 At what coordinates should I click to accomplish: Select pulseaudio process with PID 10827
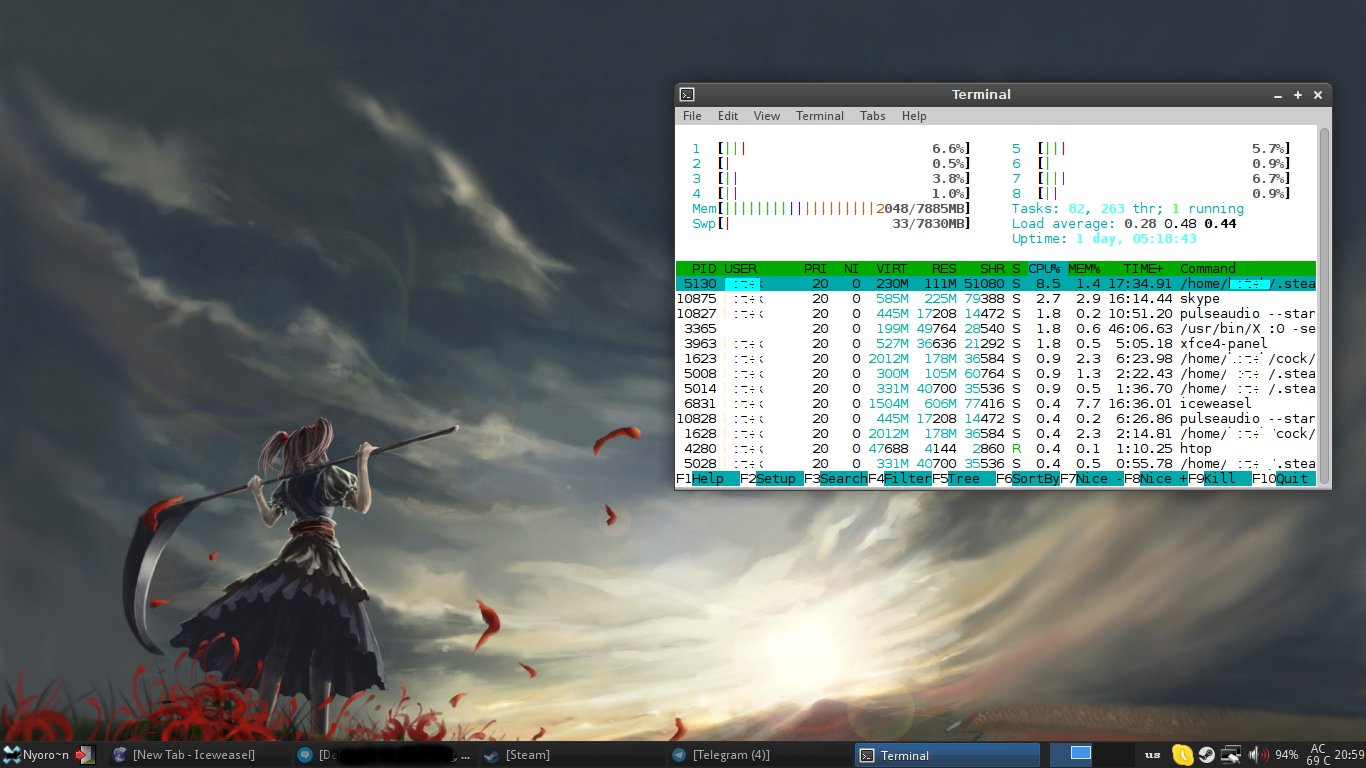[996, 314]
